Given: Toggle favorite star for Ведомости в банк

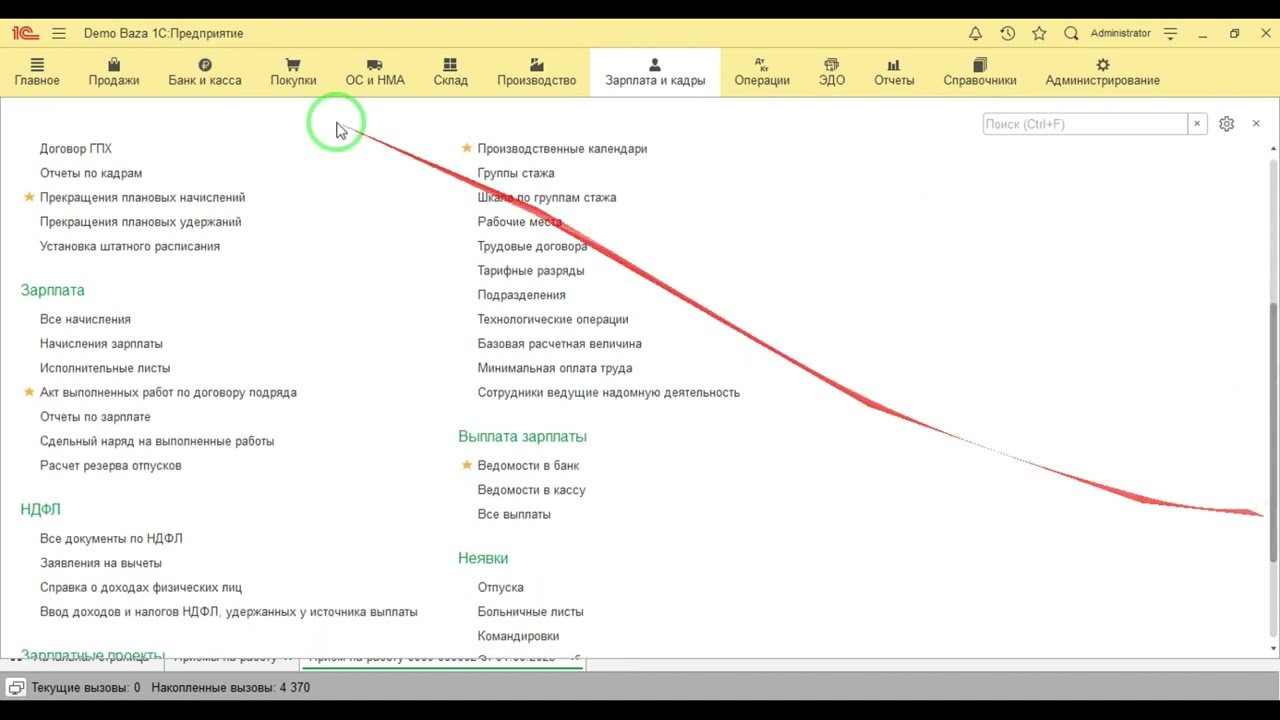Looking at the screenshot, I should pos(467,465).
